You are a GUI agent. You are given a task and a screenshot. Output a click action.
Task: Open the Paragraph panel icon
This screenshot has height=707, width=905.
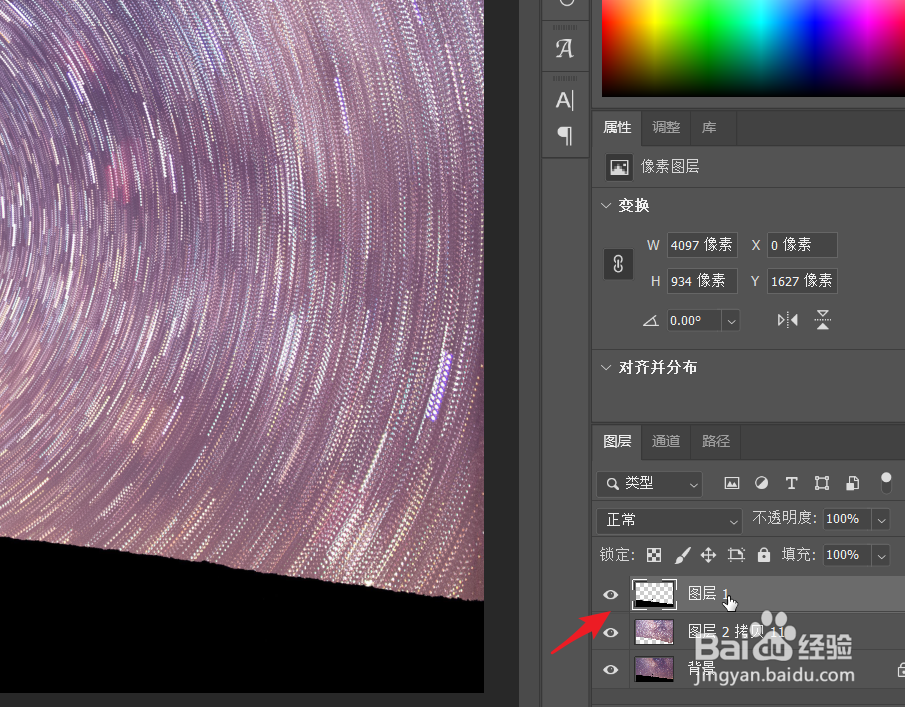tap(564, 136)
